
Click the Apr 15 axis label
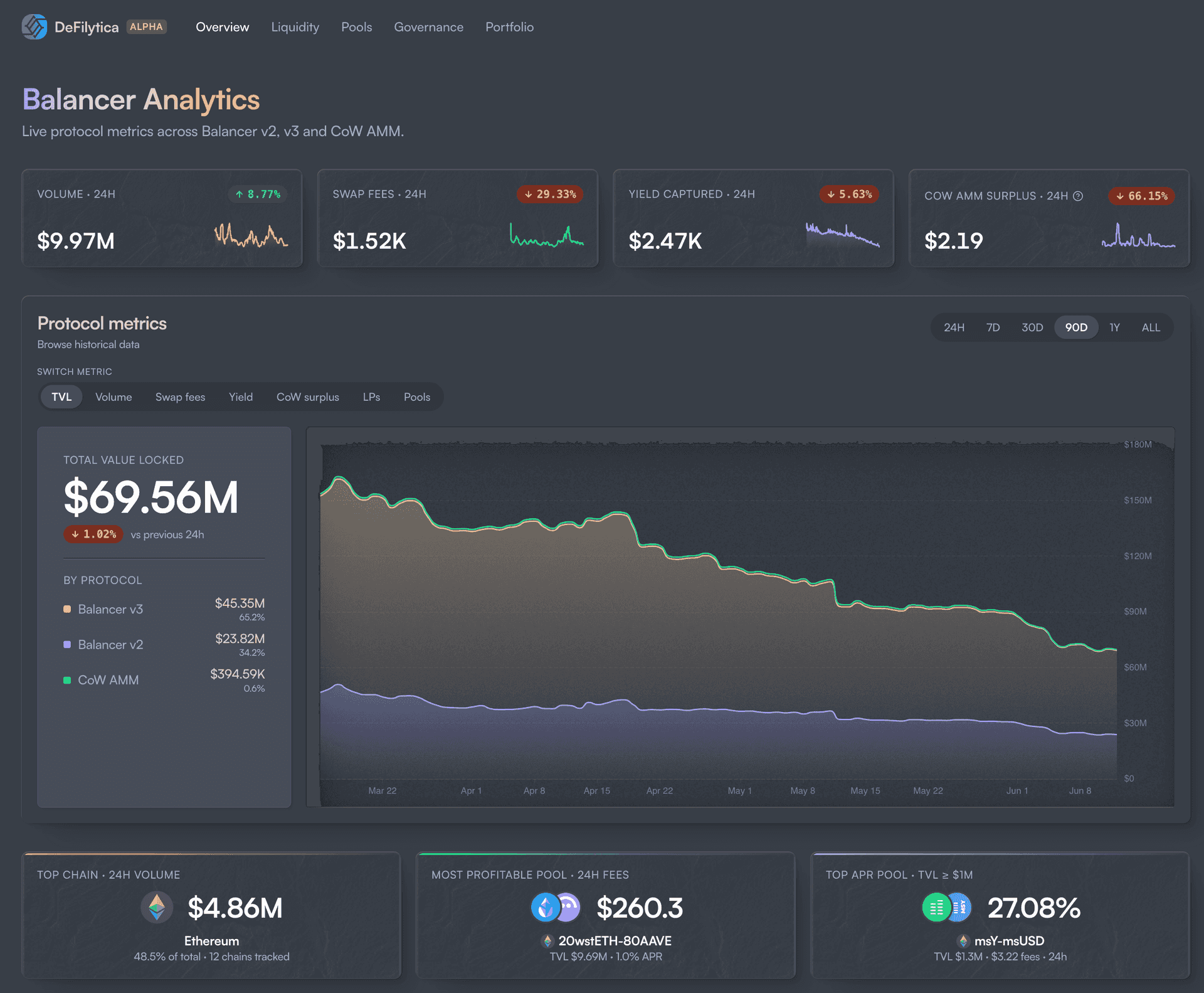coord(597,791)
